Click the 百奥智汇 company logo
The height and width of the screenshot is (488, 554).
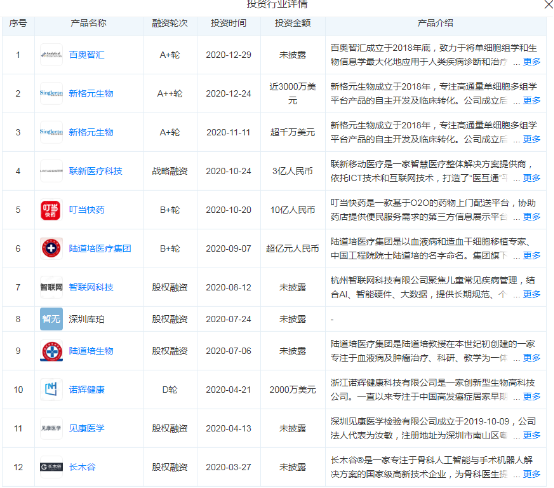(x=51, y=55)
